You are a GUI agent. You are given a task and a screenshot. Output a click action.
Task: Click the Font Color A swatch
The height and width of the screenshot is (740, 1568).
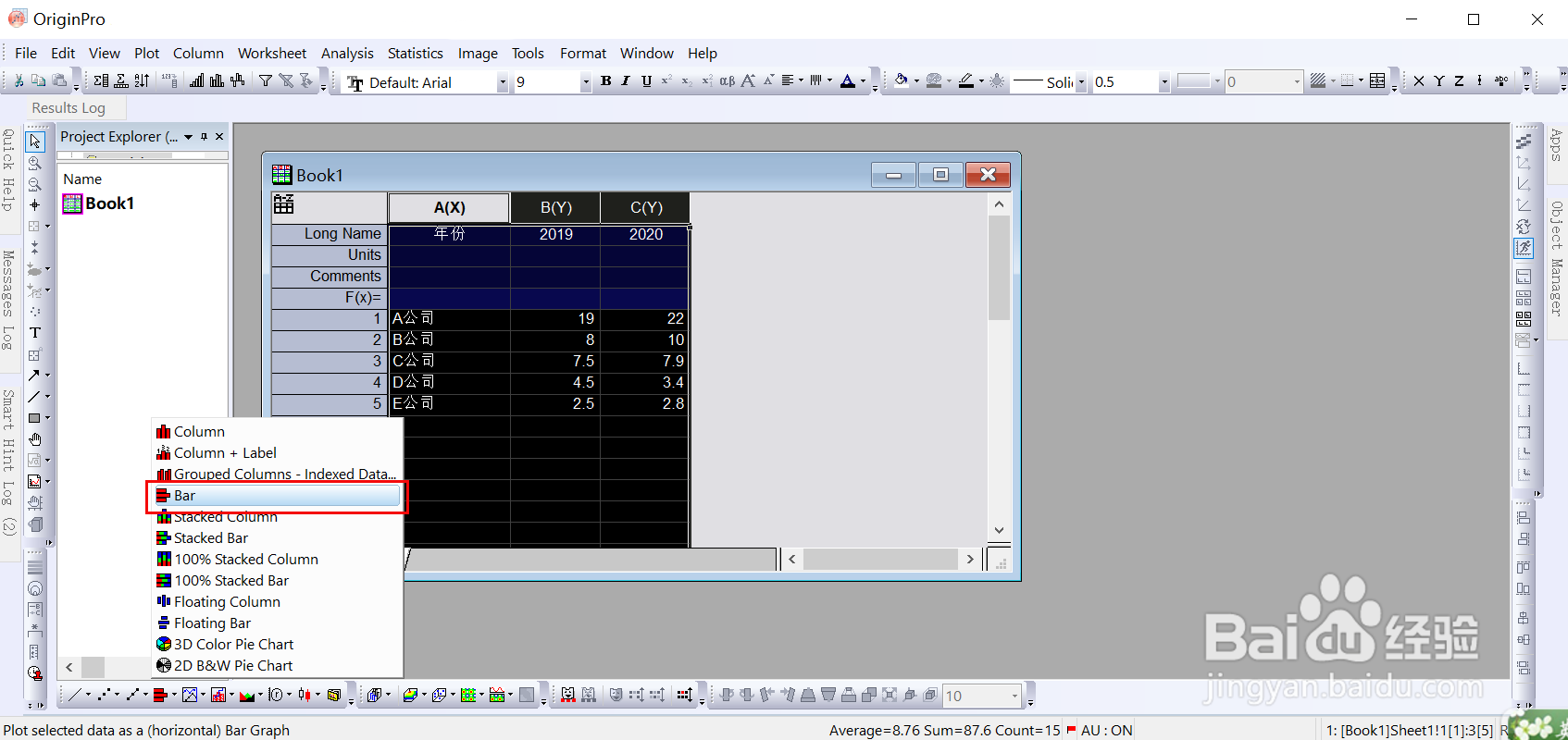pyautogui.click(x=847, y=81)
